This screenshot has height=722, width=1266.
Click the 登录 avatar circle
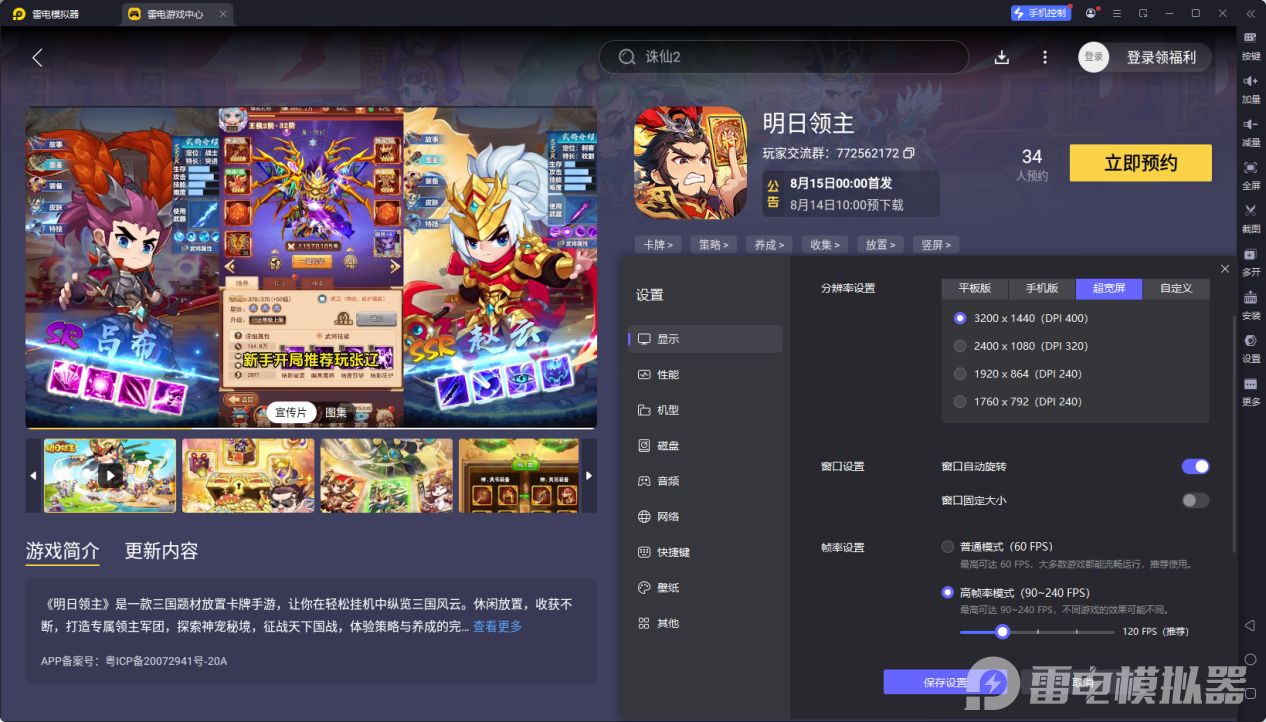pos(1094,57)
